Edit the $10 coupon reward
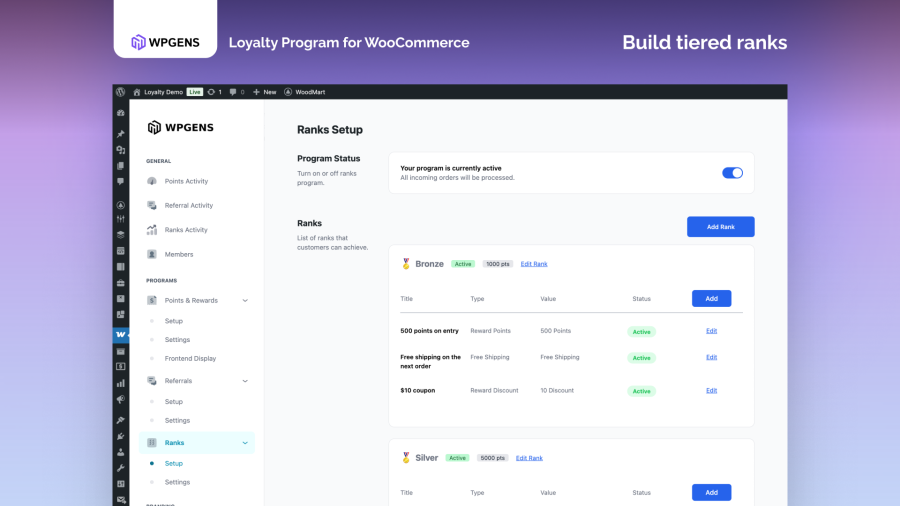 711,391
